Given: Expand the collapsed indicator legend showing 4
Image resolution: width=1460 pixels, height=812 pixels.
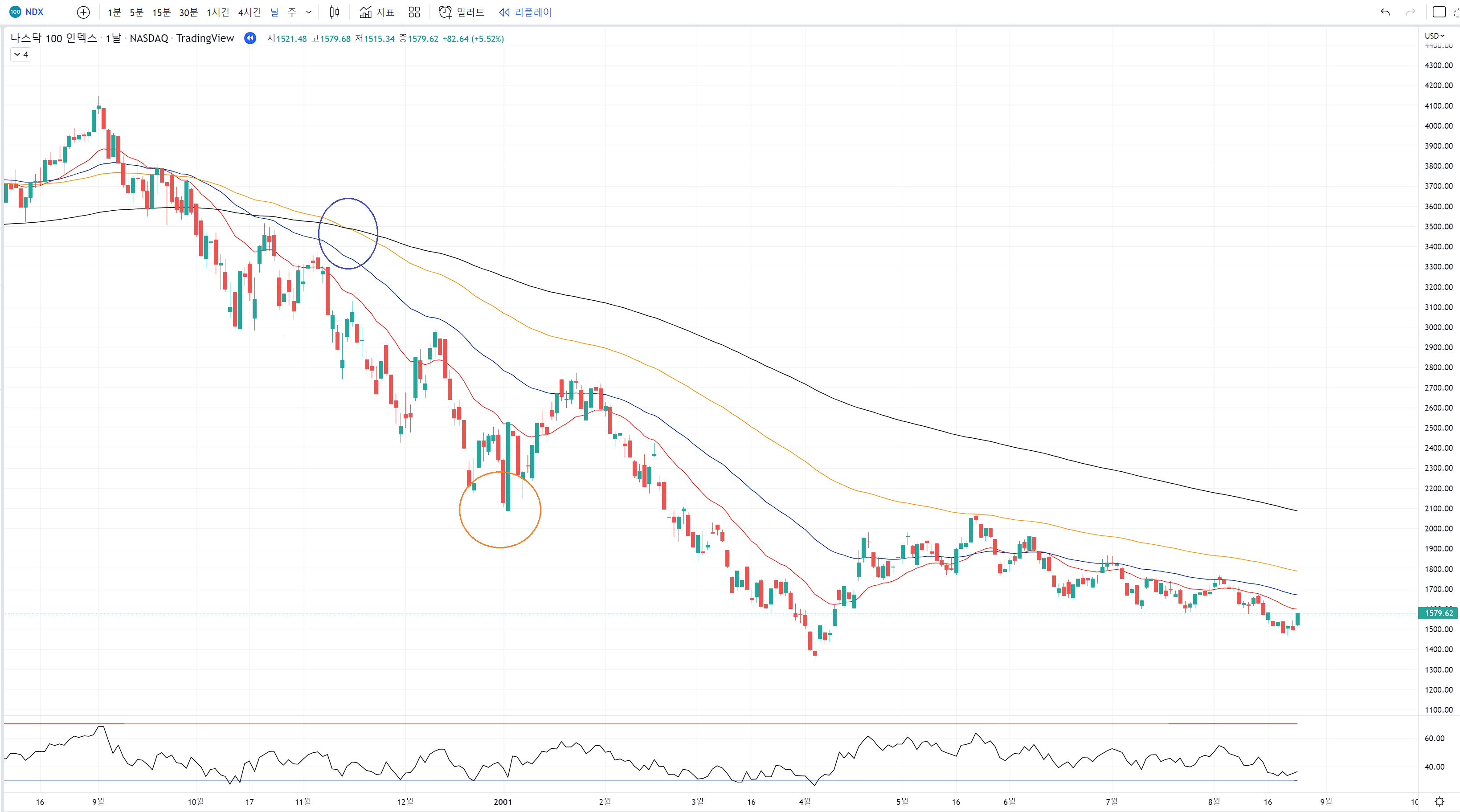Looking at the screenshot, I should click(21, 54).
